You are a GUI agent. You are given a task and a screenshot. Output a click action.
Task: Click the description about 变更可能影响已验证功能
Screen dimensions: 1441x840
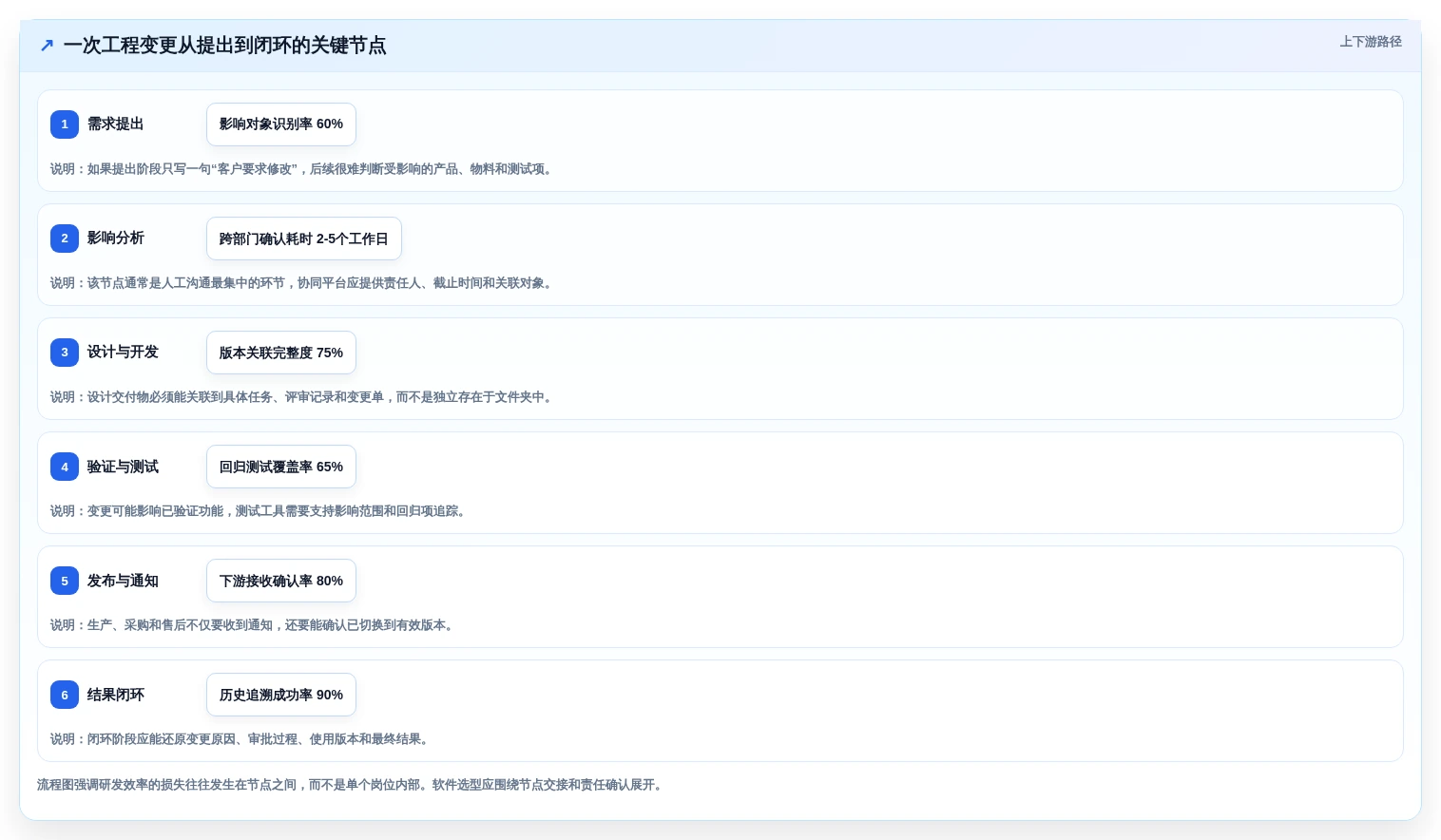coord(258,511)
